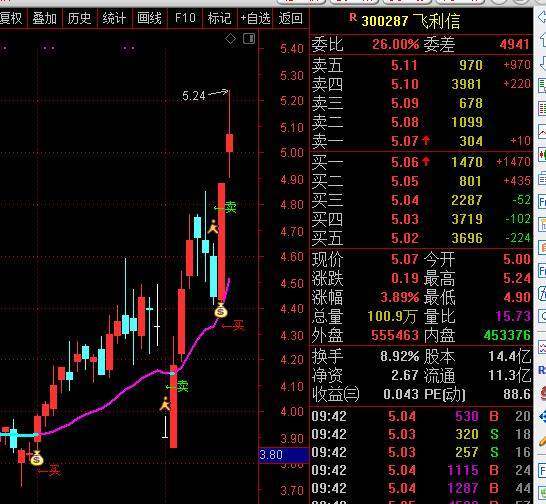Add stock to watchlist via +自选
This screenshot has height=504, width=546.
(x=255, y=18)
